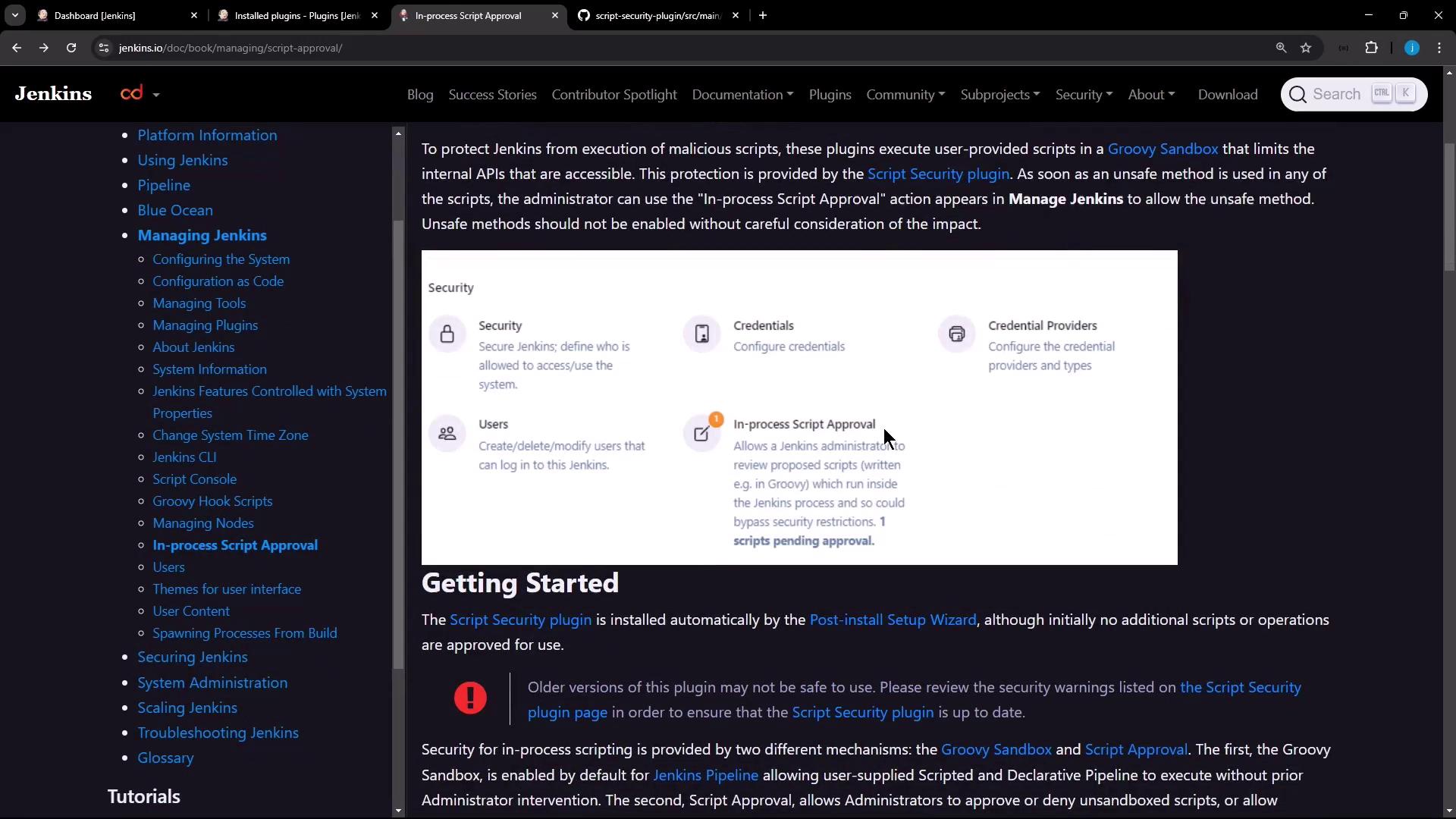
Task: Click the zoom magnifier icon in address bar
Action: 1281,48
